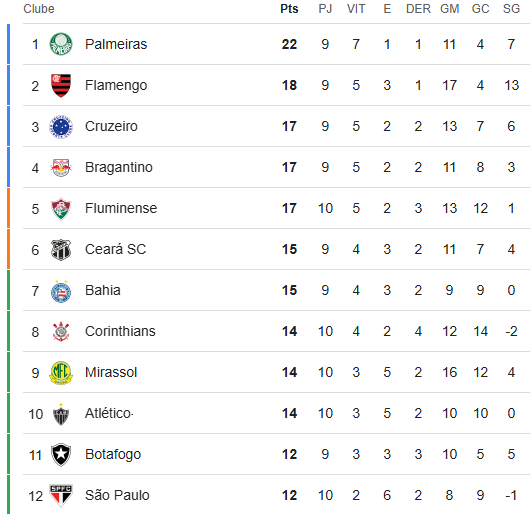The width and height of the screenshot is (530, 514).
Task: Select the São Paulo team name
Action: (117, 495)
